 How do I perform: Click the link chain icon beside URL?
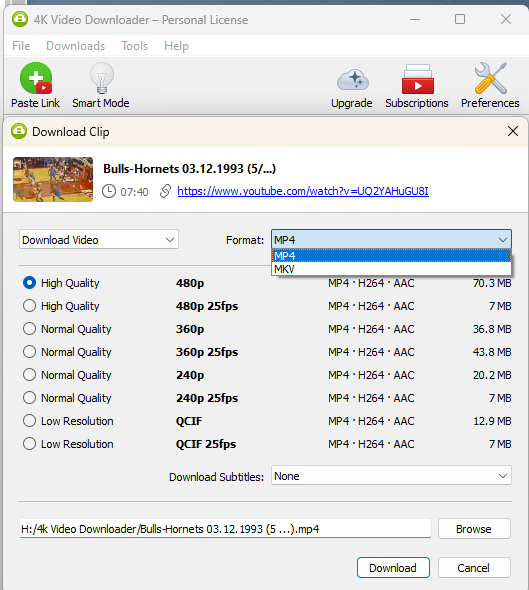[165, 191]
